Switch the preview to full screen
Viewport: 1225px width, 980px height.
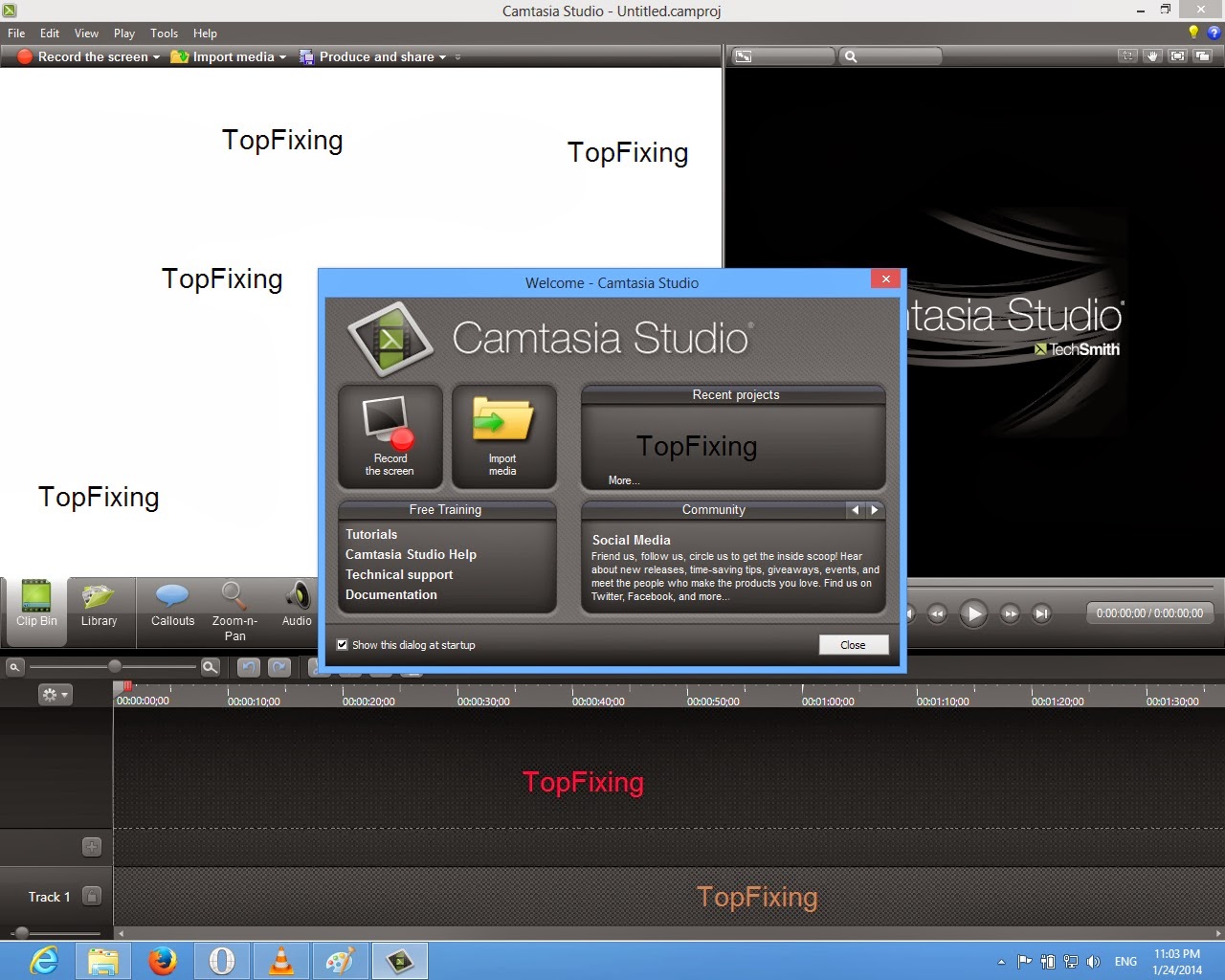pyautogui.click(x=1177, y=56)
